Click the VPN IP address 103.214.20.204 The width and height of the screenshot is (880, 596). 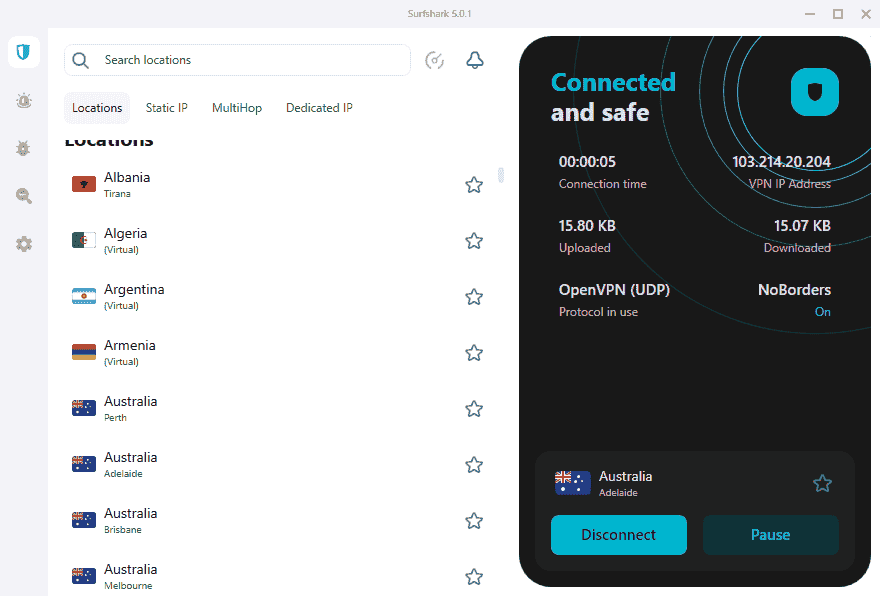(781, 162)
